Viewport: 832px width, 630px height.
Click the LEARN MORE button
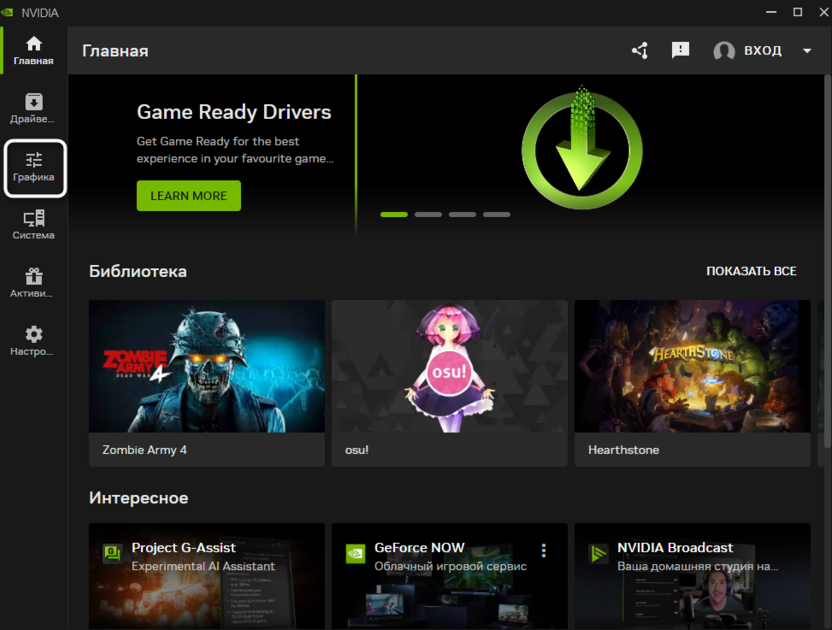coord(188,196)
